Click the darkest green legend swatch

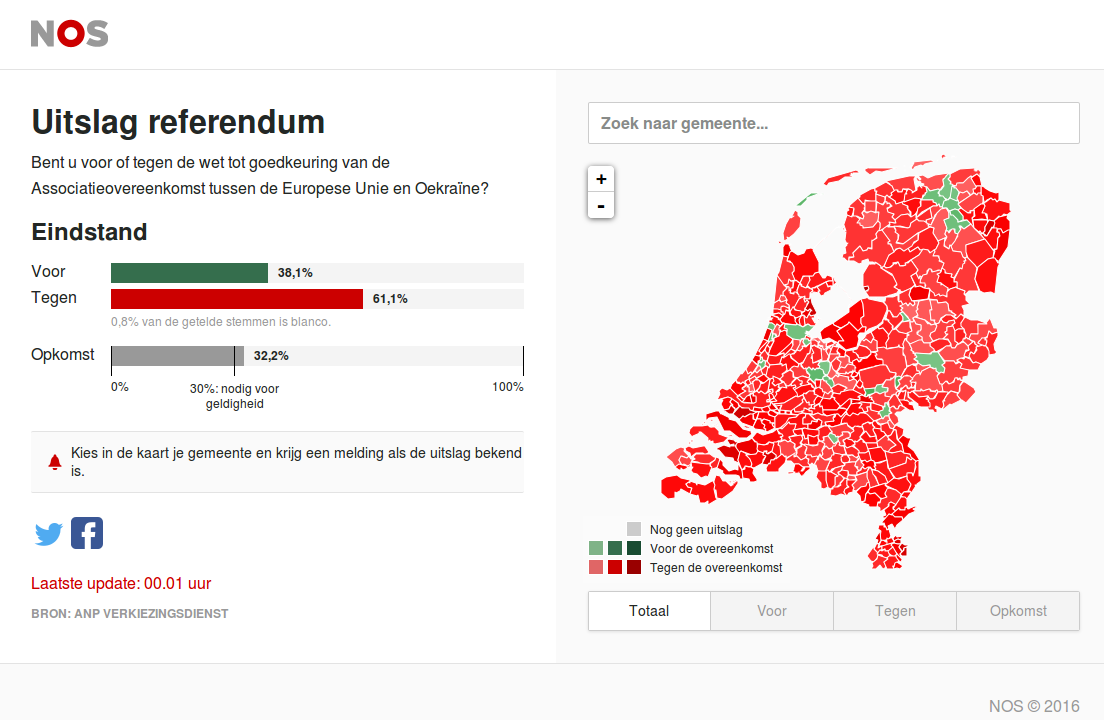pos(634,548)
